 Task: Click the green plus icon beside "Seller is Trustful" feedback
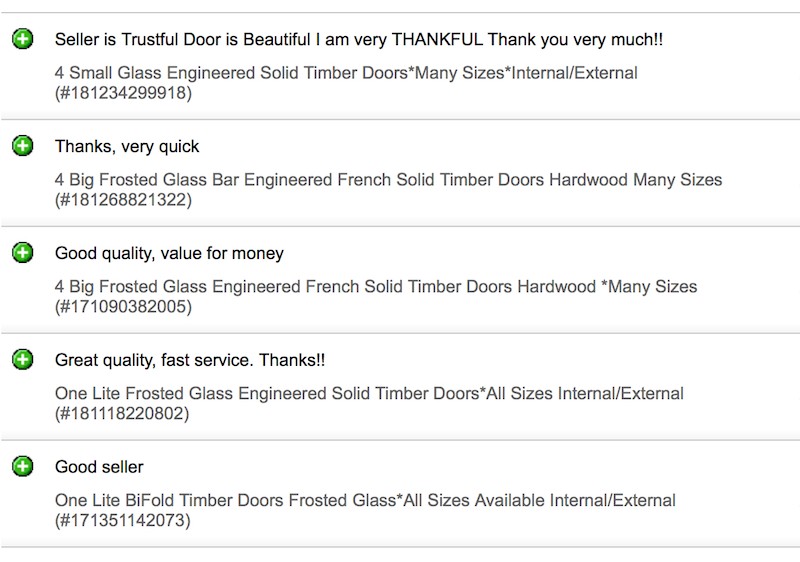[22, 39]
